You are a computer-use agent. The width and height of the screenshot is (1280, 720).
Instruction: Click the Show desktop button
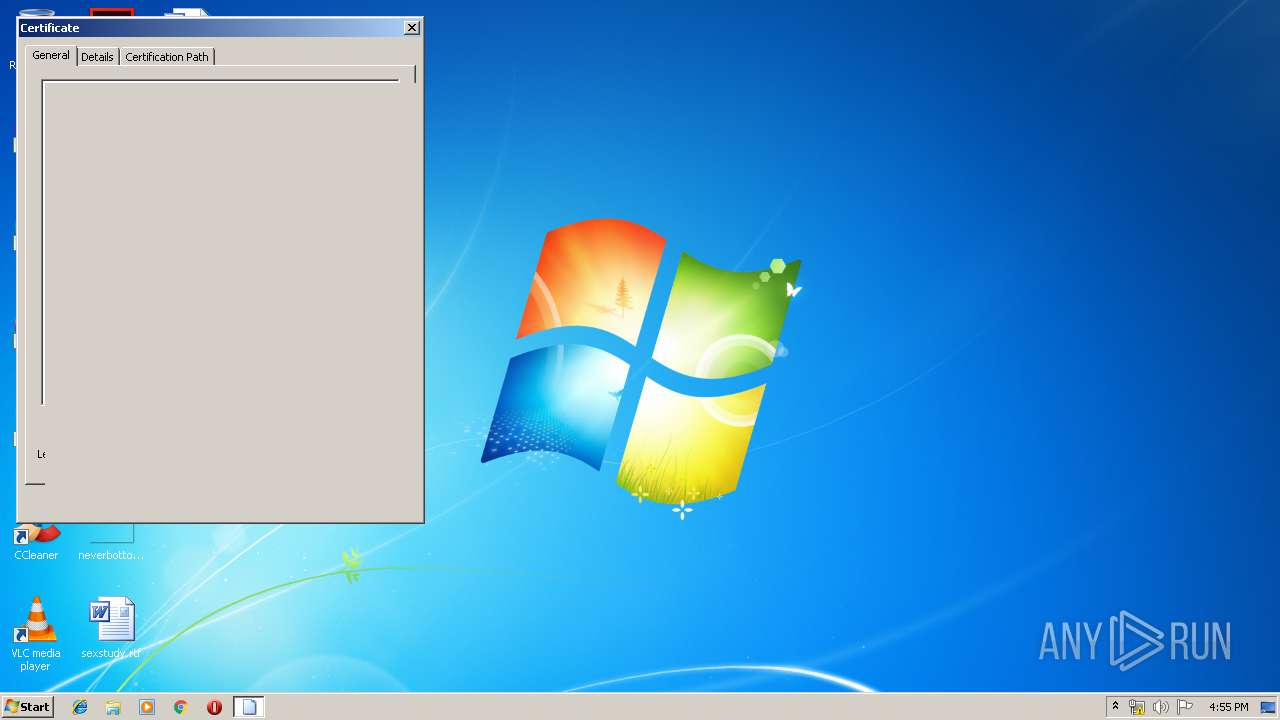coord(1268,707)
